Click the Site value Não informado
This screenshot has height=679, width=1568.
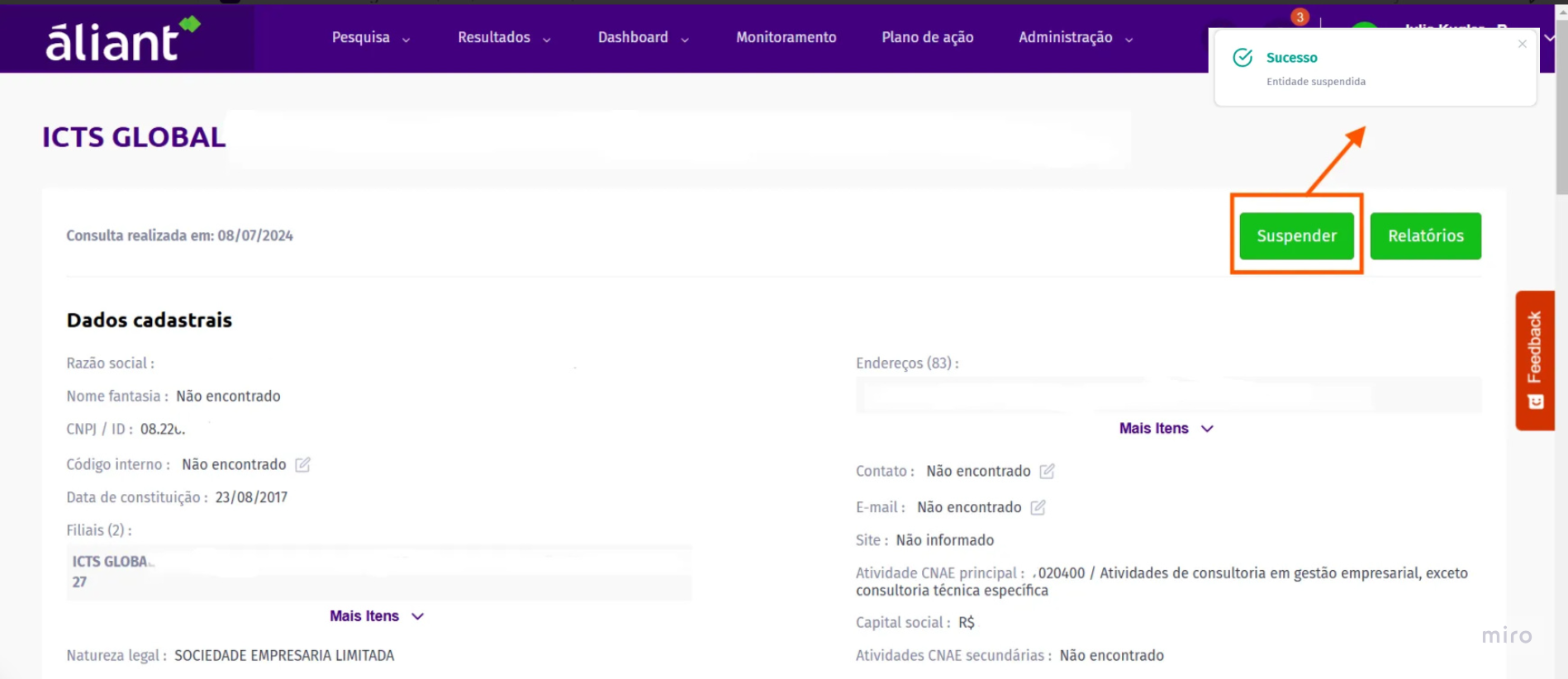(x=945, y=540)
